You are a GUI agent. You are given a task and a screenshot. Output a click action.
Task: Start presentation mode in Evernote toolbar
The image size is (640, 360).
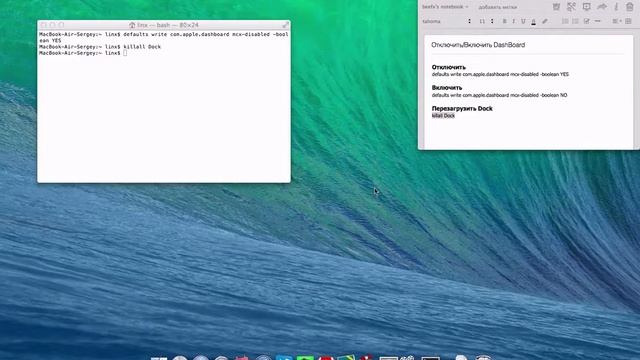point(587,7)
